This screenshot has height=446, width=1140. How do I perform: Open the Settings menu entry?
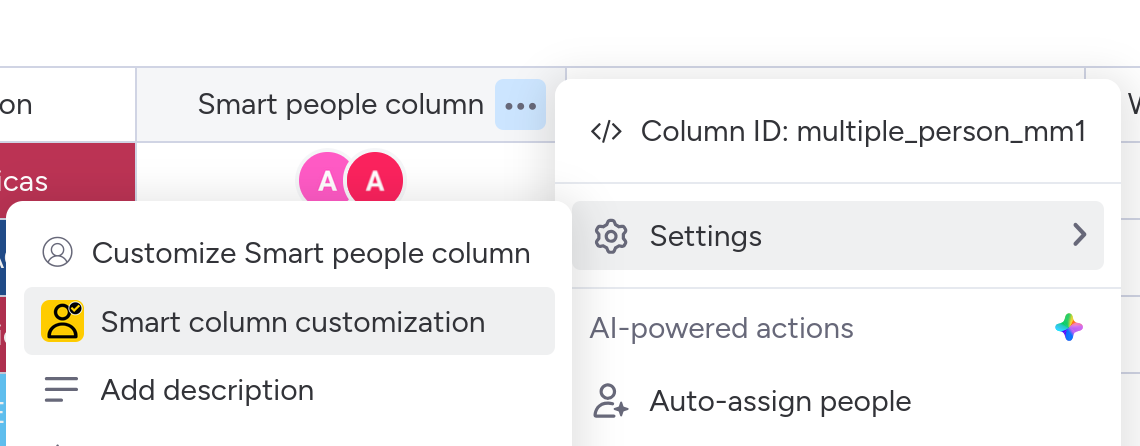tap(706, 236)
